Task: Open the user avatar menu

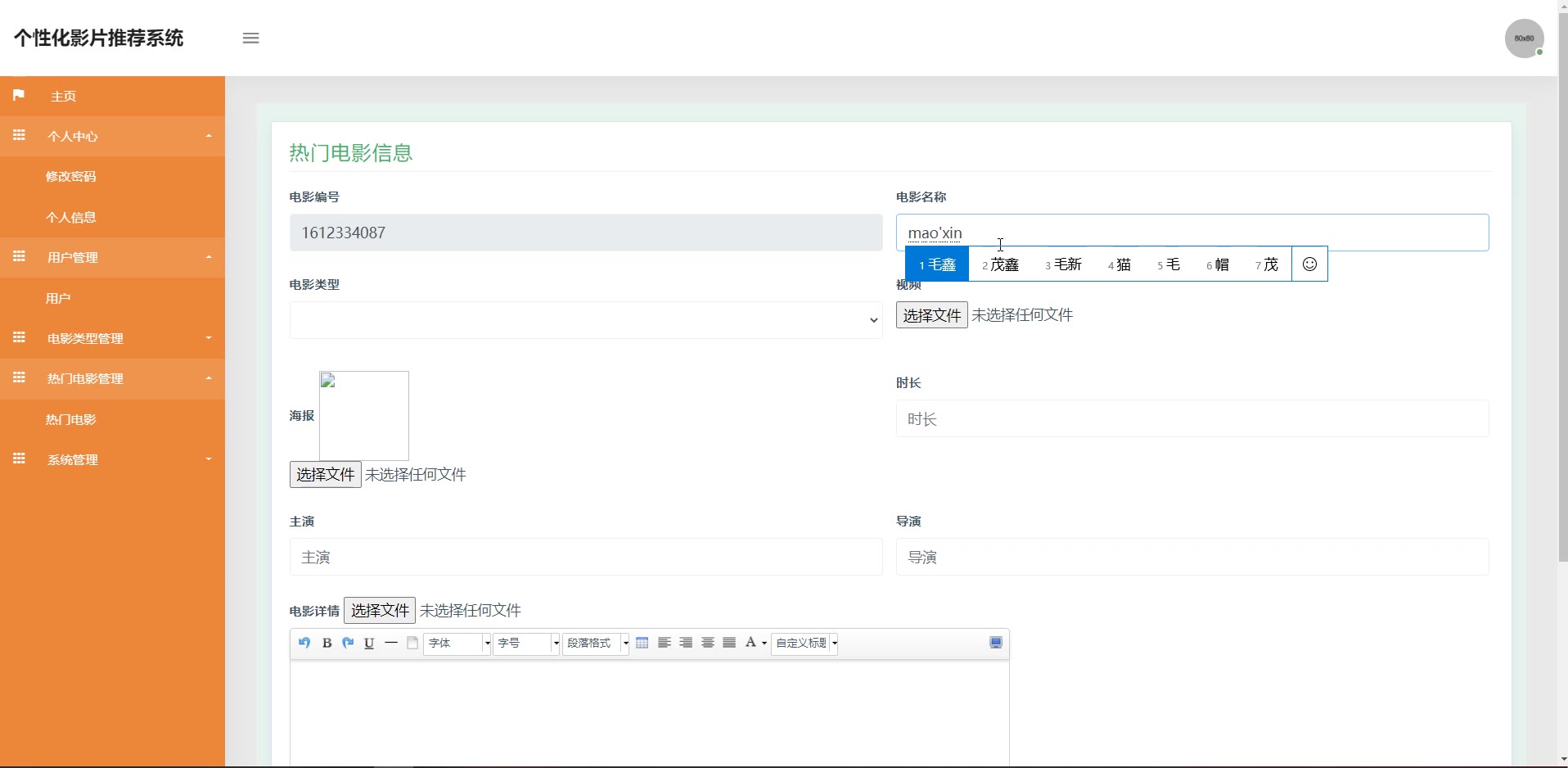Action: point(1524,38)
